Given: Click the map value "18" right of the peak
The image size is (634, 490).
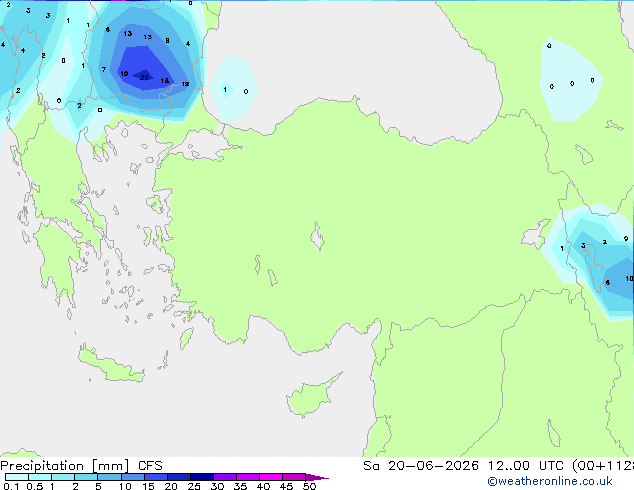Looking at the screenshot, I should 165,80.
